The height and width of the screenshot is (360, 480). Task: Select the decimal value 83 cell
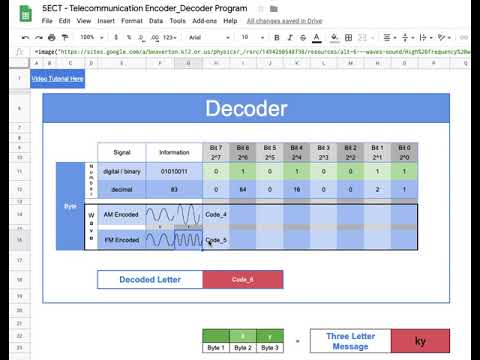[174, 189]
